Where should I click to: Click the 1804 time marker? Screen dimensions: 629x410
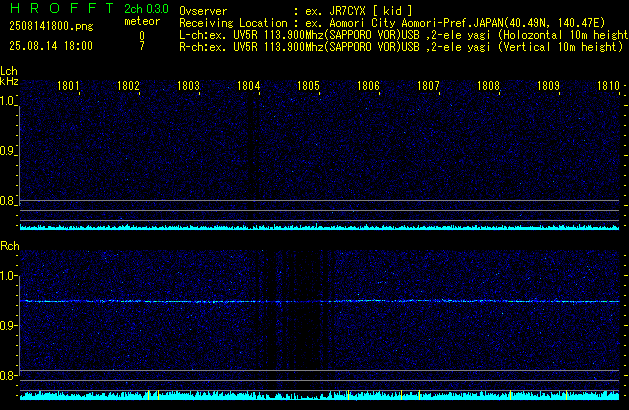(x=248, y=86)
